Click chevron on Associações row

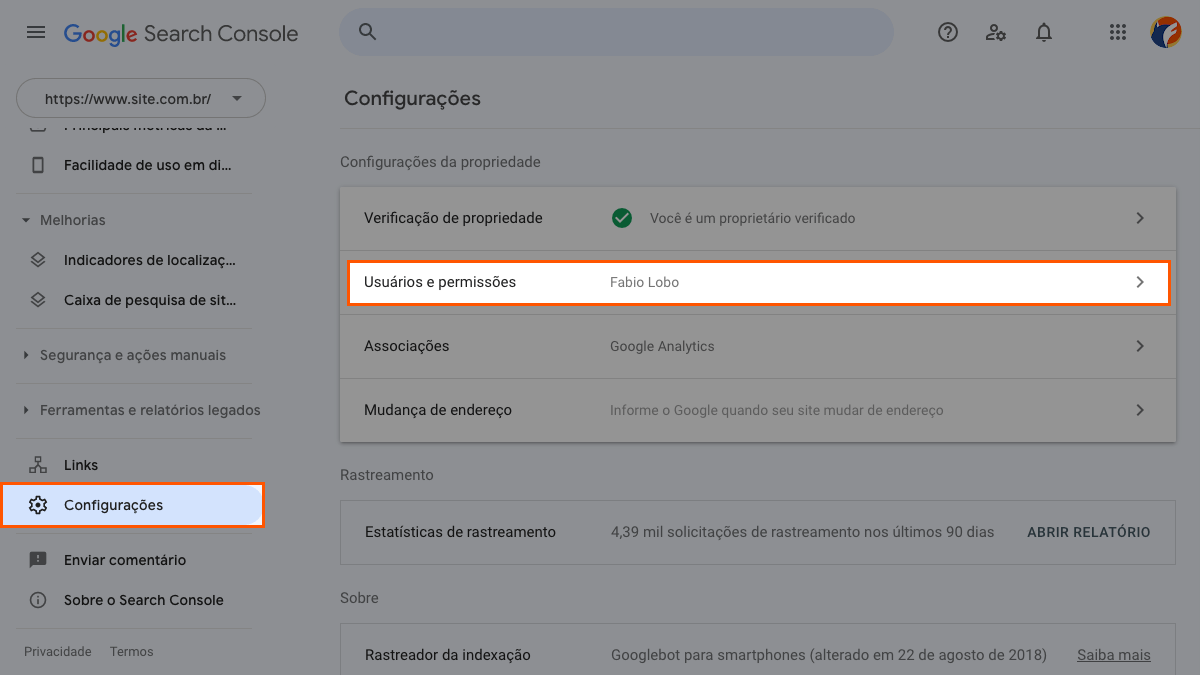click(x=1140, y=346)
